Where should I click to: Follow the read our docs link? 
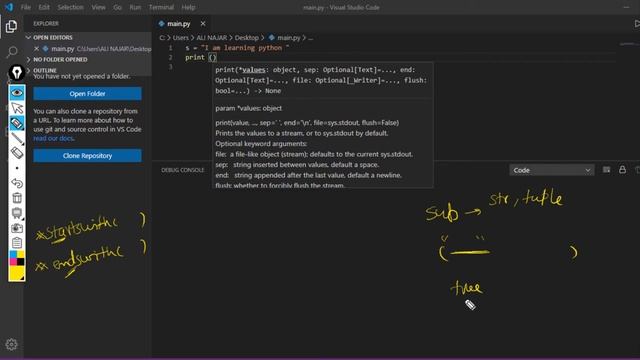pos(53,138)
